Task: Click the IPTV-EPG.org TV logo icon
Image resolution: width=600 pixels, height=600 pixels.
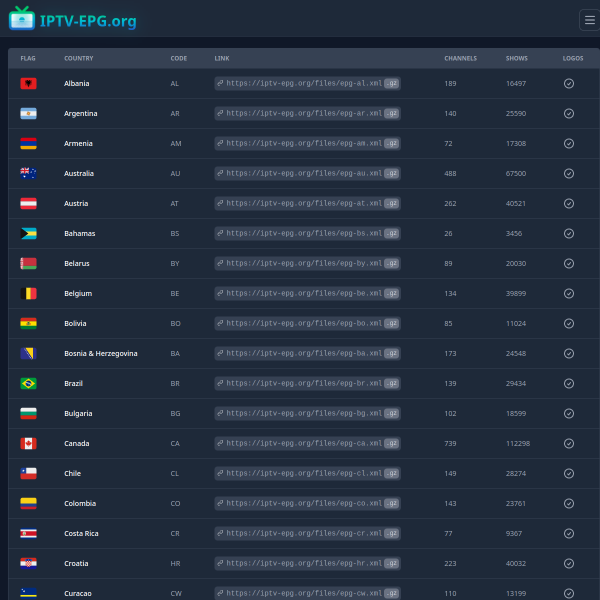Action: tap(22, 18)
